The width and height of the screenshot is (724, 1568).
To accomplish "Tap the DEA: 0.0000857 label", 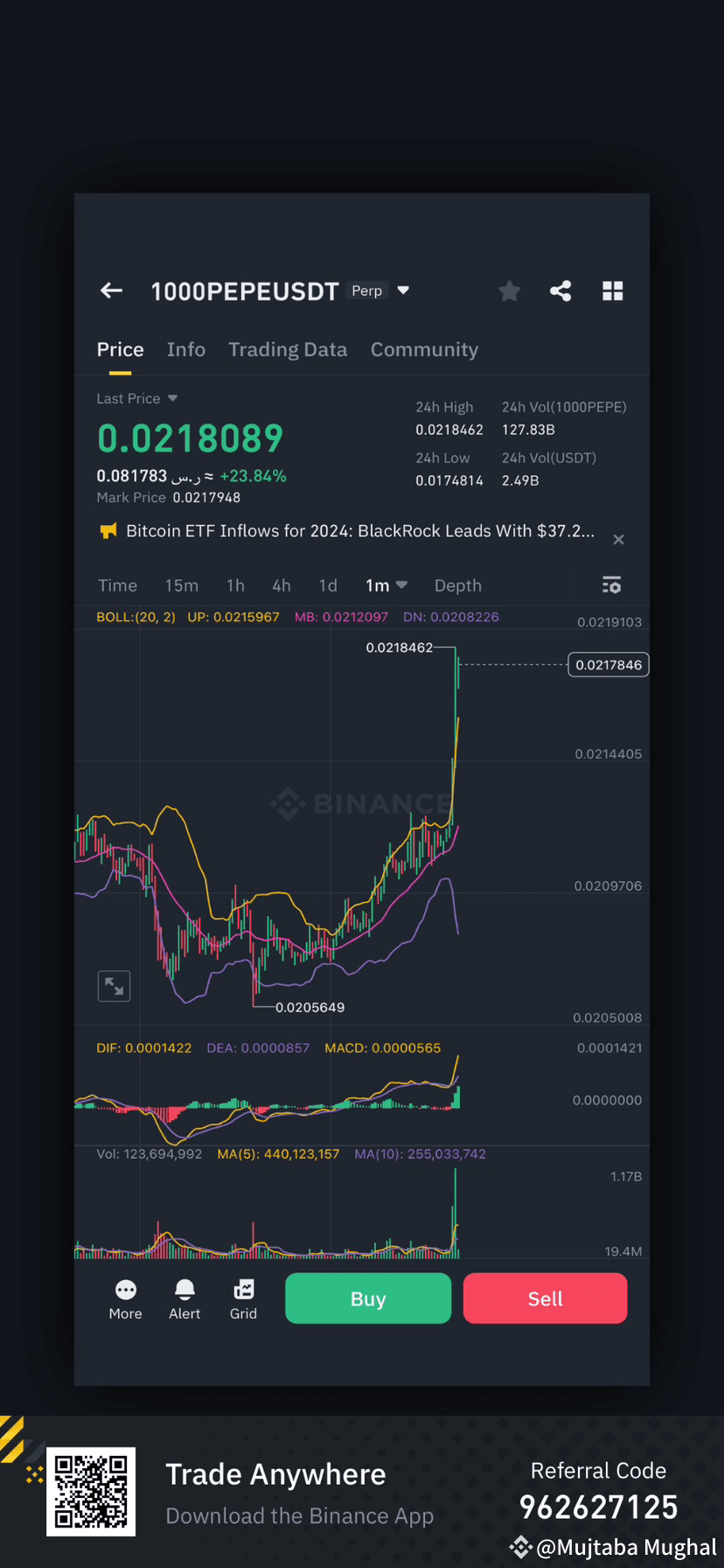I will tap(258, 1047).
